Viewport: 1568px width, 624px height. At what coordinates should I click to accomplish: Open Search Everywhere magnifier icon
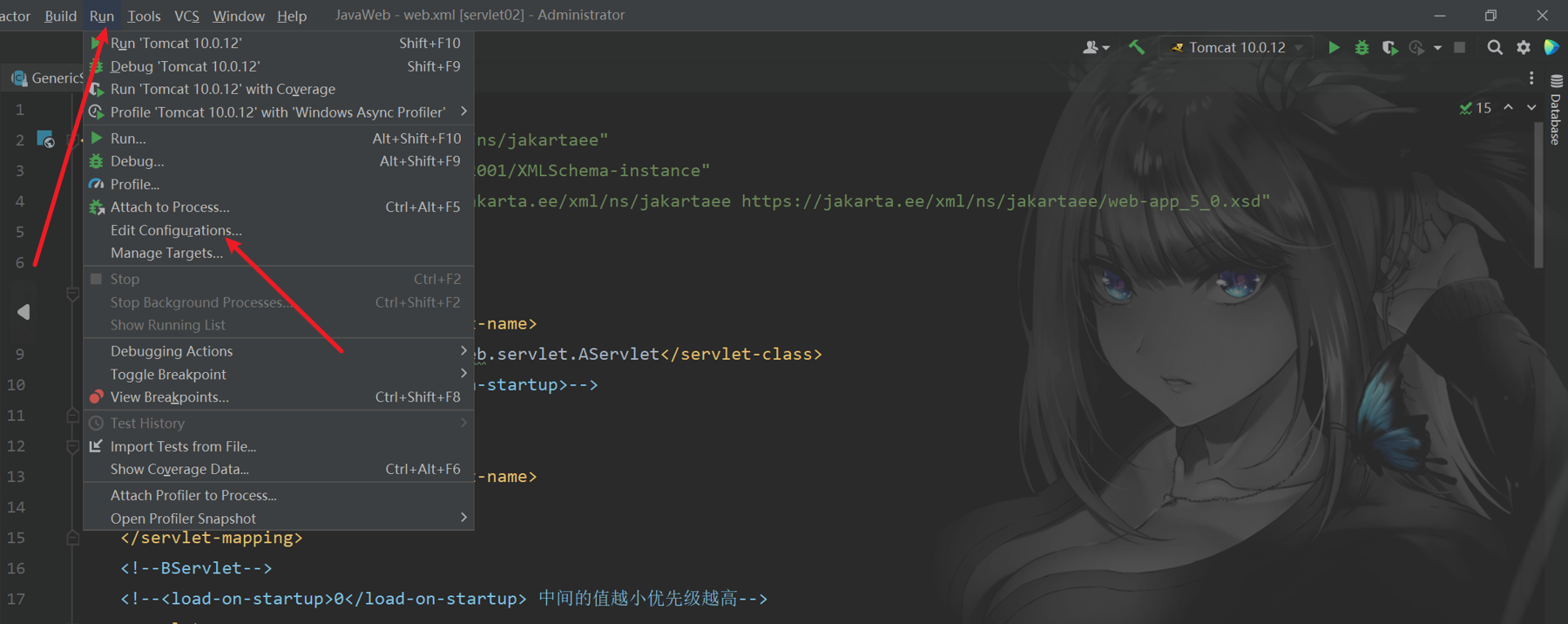tap(1495, 48)
